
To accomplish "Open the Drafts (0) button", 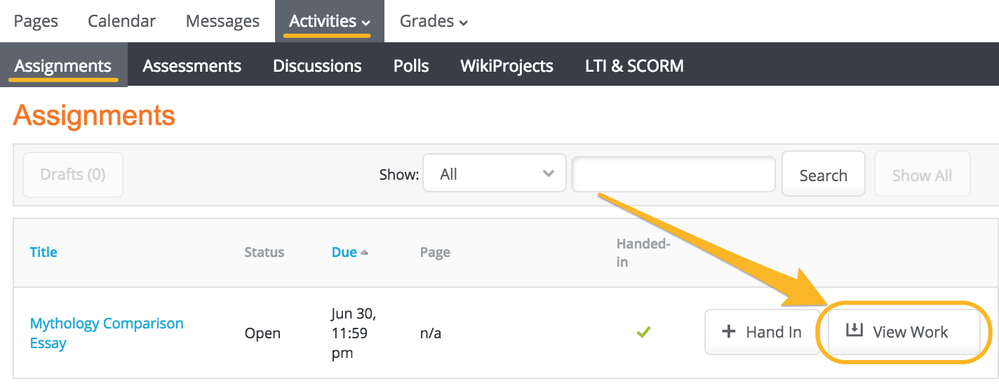I will point(73,174).
